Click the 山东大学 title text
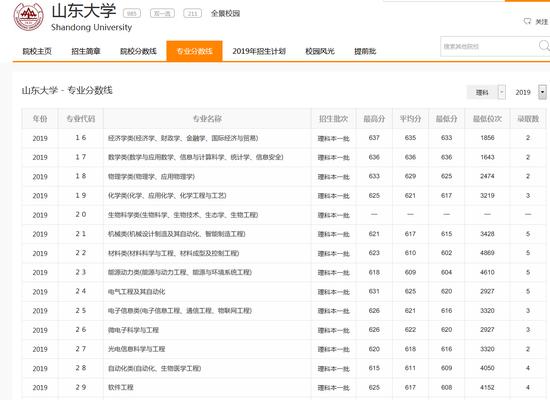 pyautogui.click(x=84, y=11)
